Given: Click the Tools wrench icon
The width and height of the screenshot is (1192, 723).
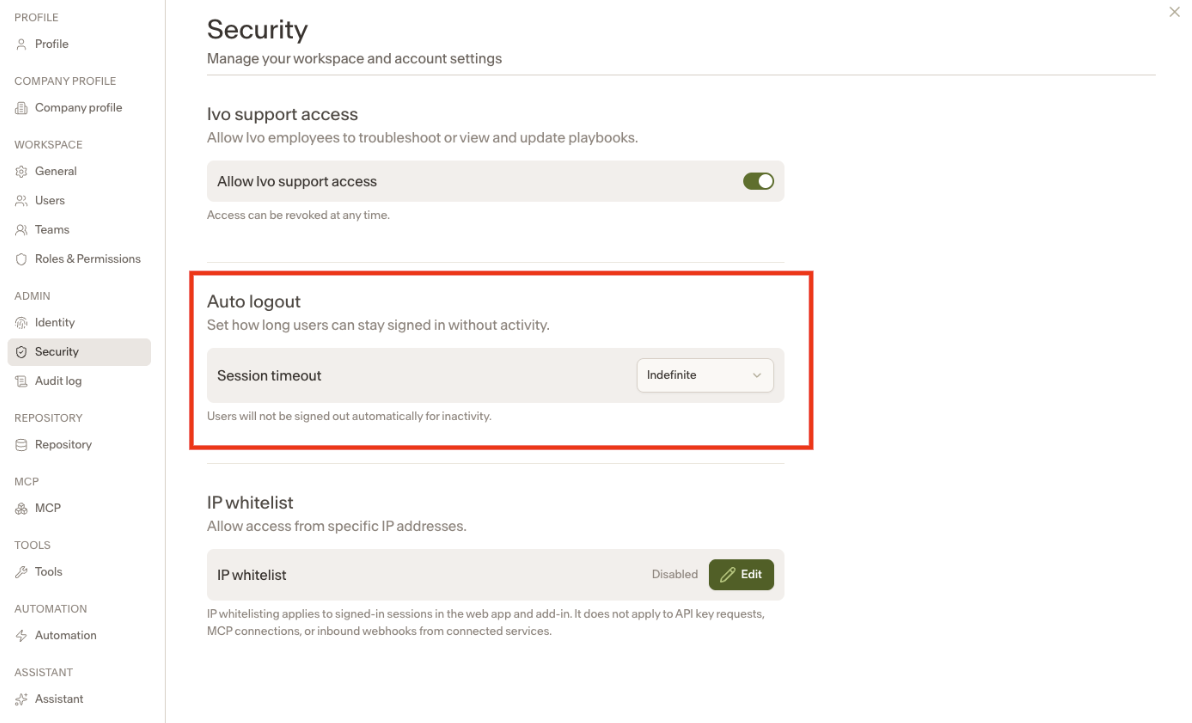Looking at the screenshot, I should click(x=21, y=572).
